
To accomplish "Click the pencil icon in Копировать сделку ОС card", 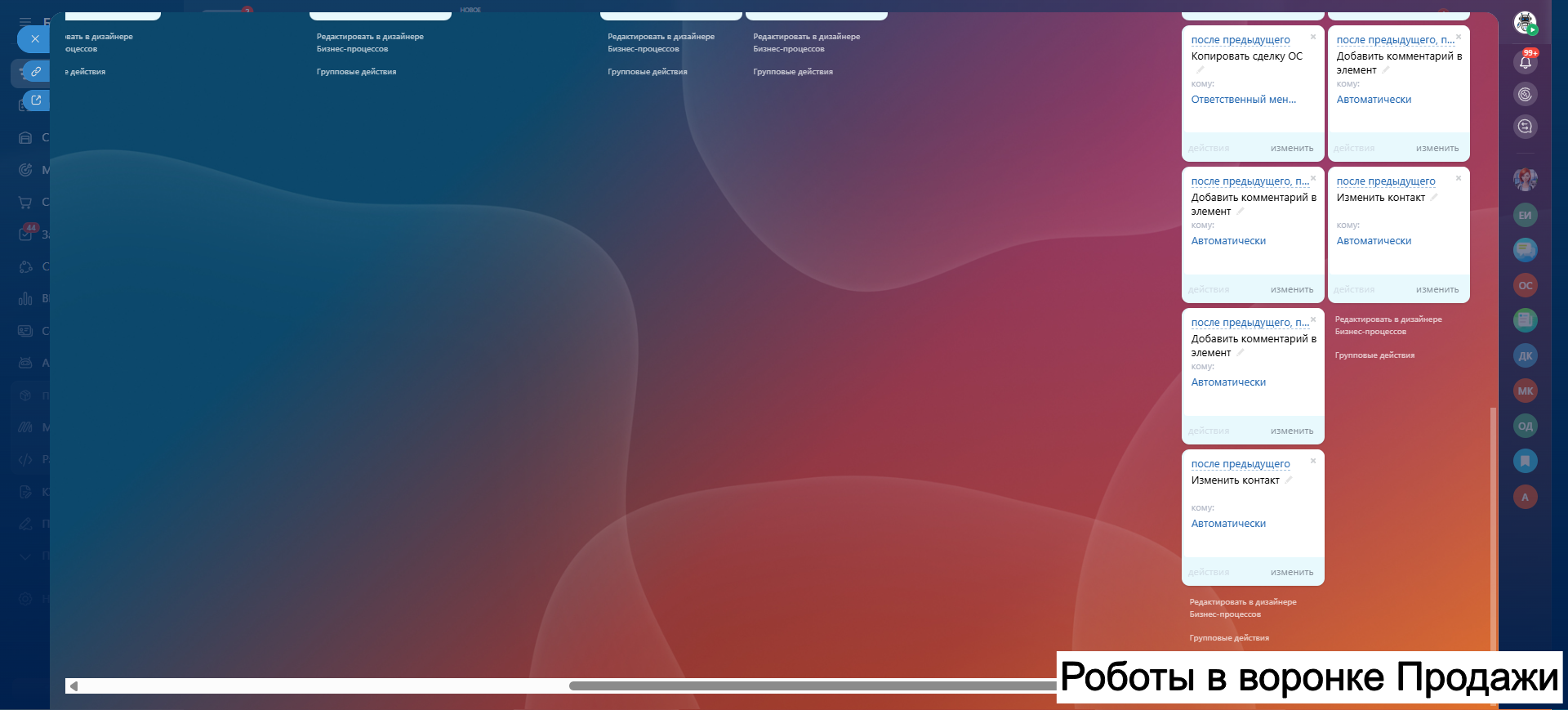I will click(1200, 70).
